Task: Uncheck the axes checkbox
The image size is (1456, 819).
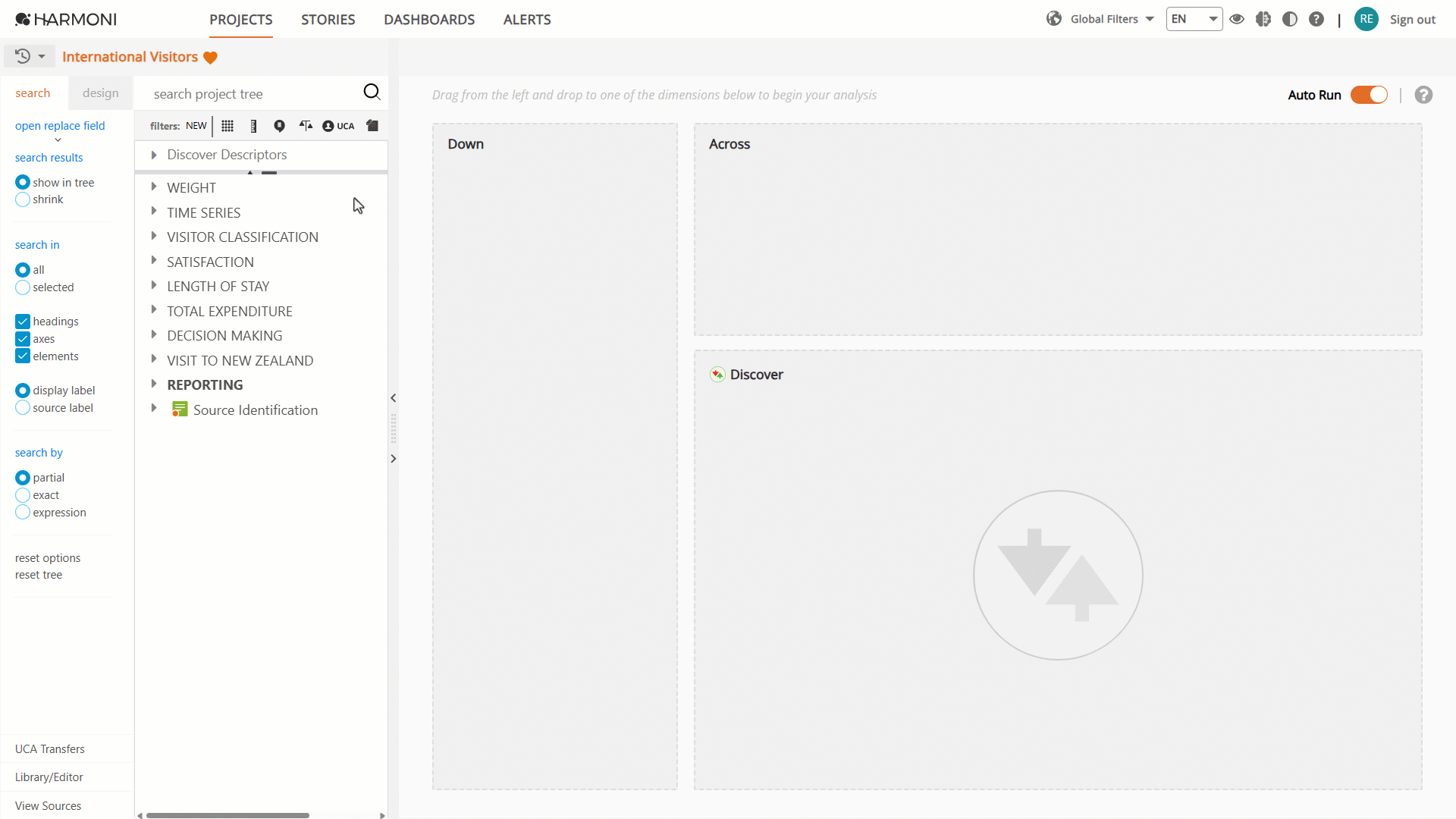Action: [23, 339]
